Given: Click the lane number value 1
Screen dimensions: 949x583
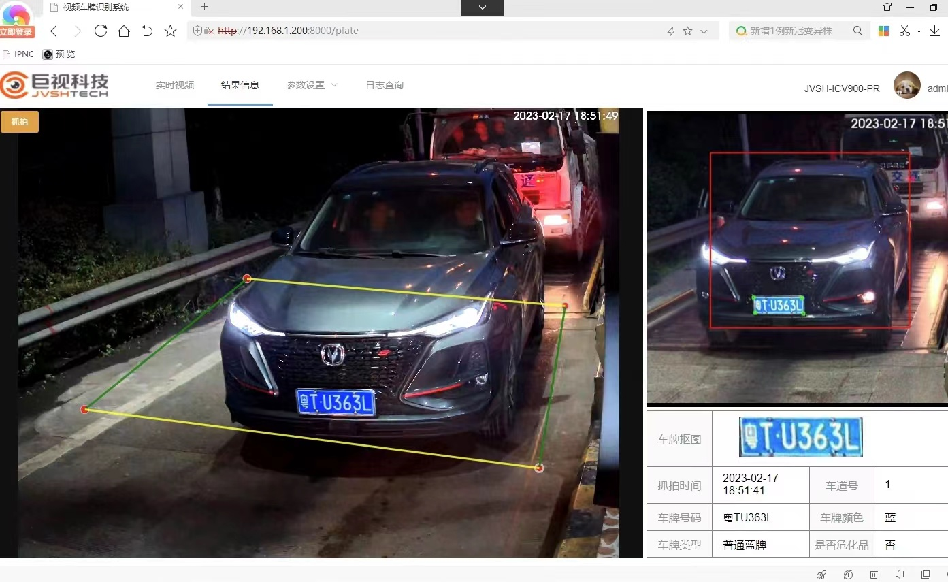Looking at the screenshot, I should (x=887, y=484).
